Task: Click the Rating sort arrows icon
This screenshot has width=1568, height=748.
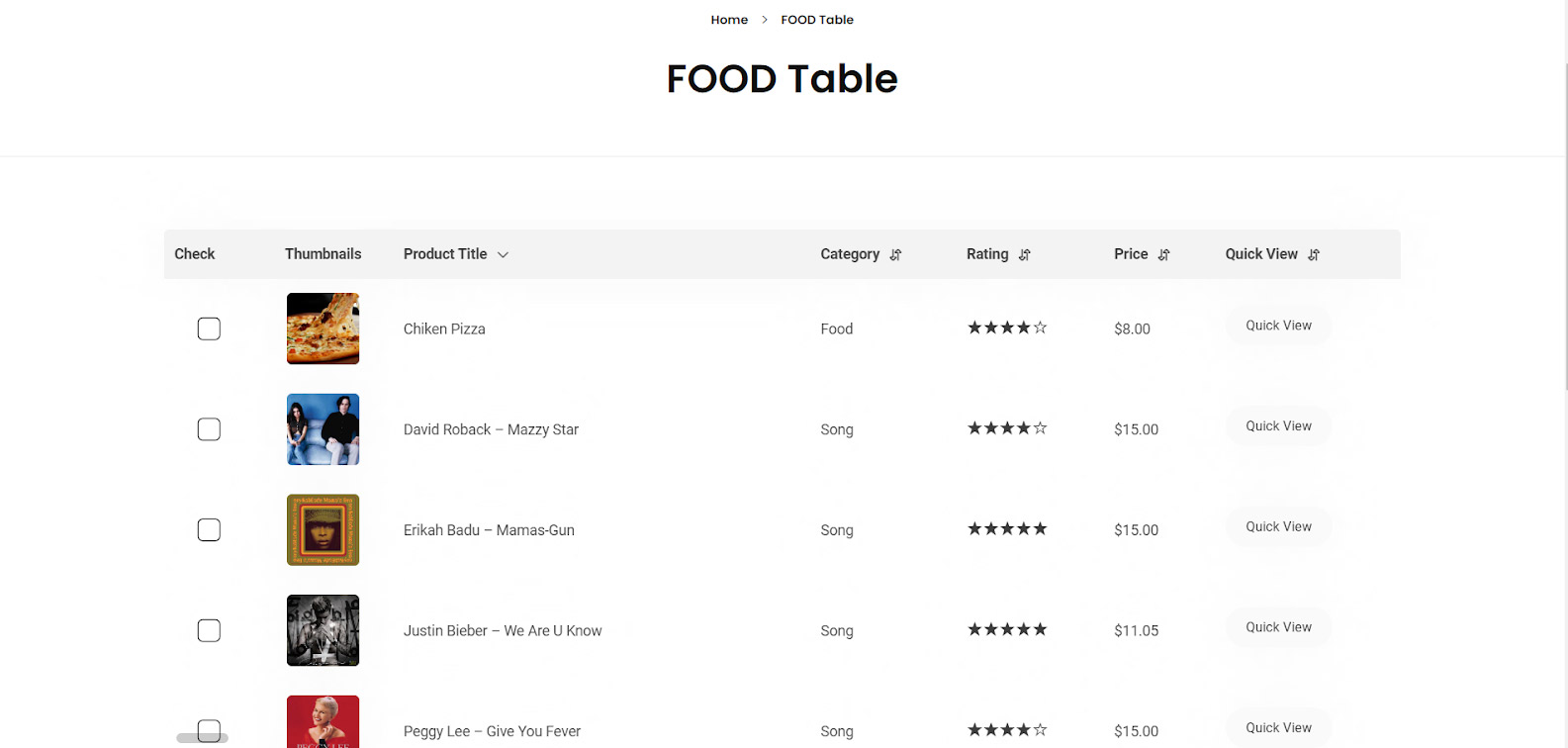Action: 1025,255
